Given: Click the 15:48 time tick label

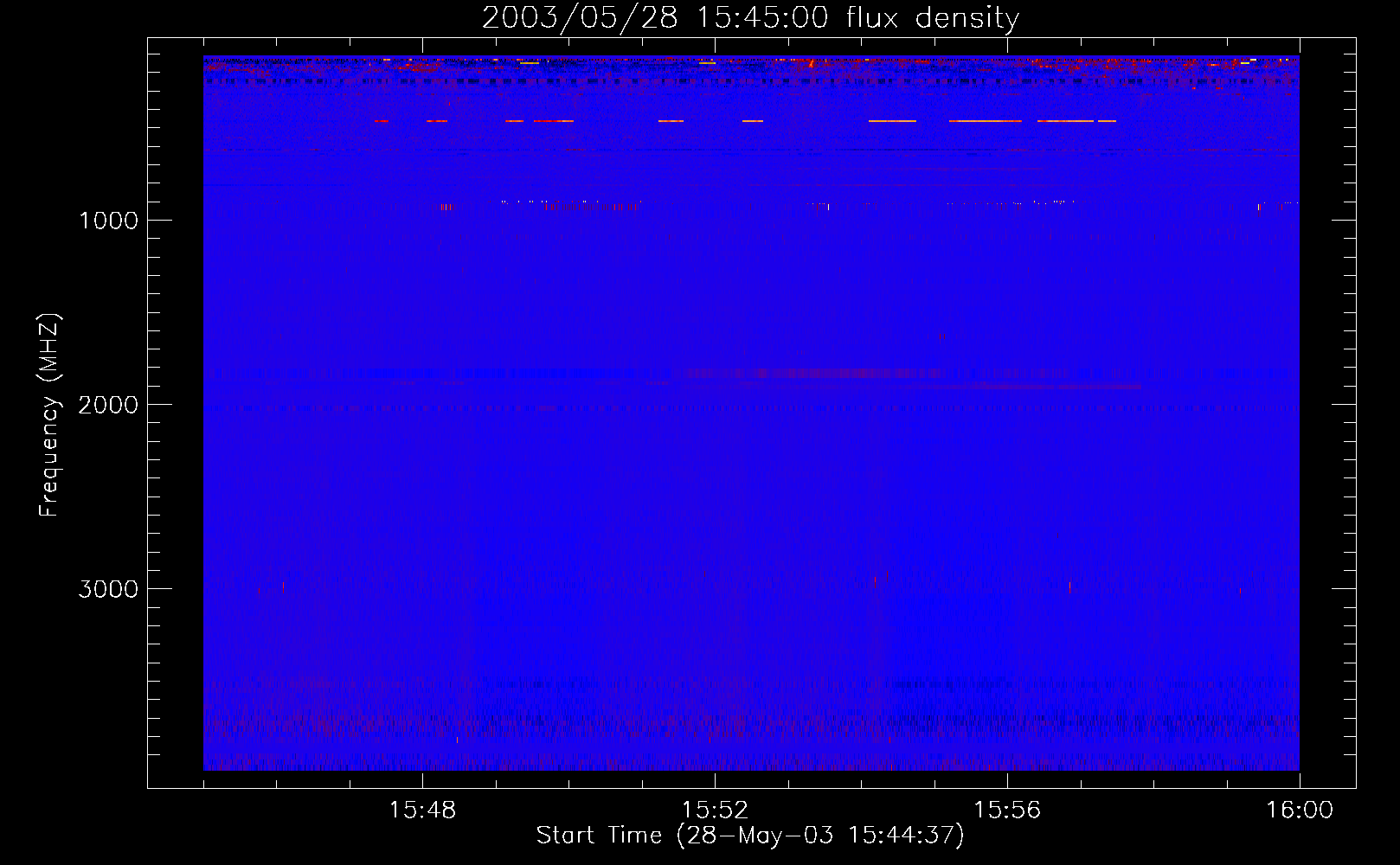Looking at the screenshot, I should tap(422, 811).
